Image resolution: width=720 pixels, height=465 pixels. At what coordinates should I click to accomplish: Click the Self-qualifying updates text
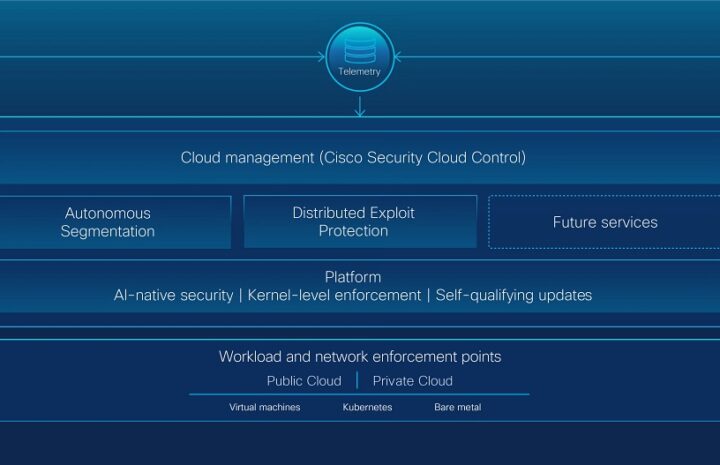tap(513, 295)
